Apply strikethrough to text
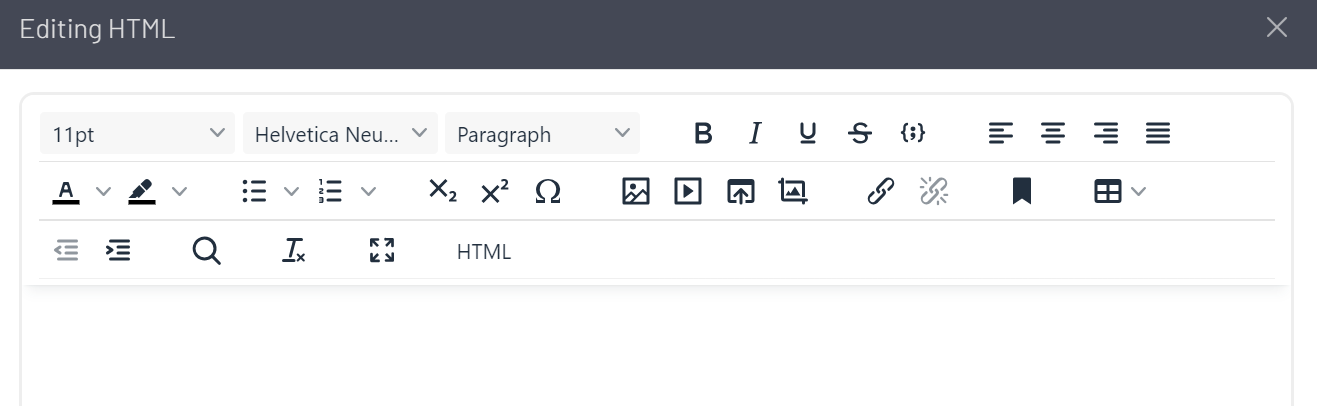This screenshot has width=1317, height=406. click(859, 133)
